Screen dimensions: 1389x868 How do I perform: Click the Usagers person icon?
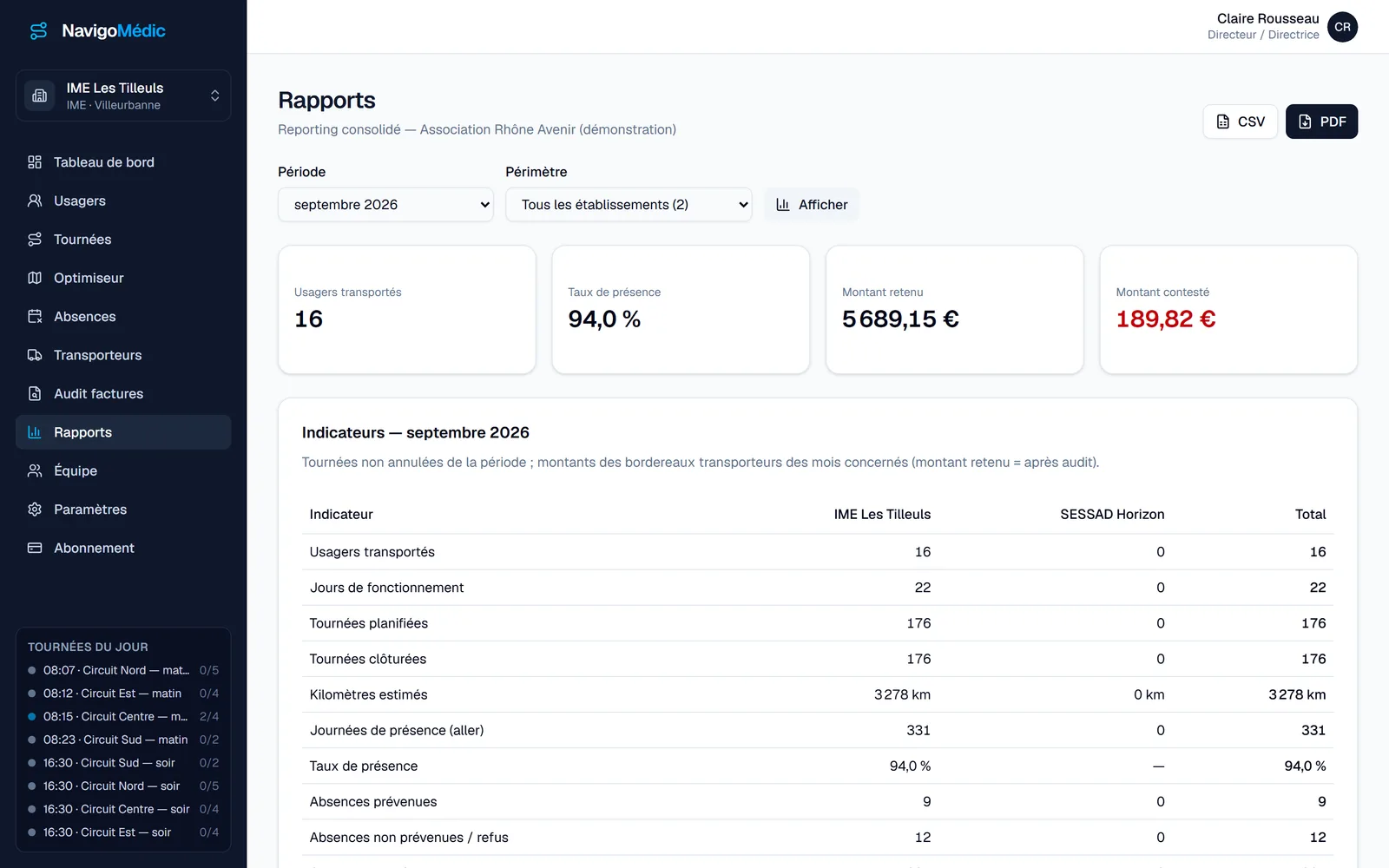point(35,201)
